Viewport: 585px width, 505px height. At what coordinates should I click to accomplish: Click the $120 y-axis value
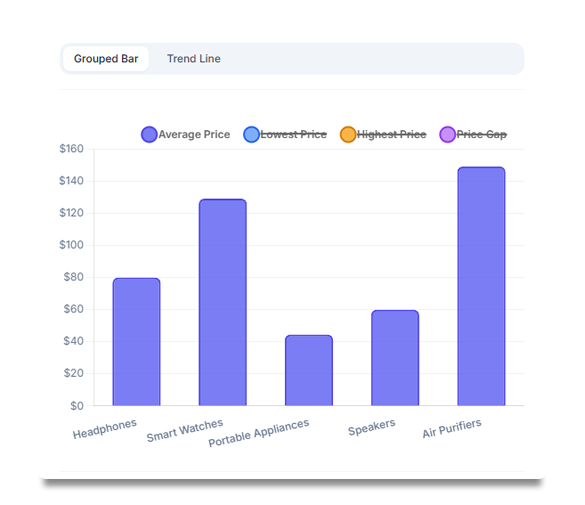[71, 213]
